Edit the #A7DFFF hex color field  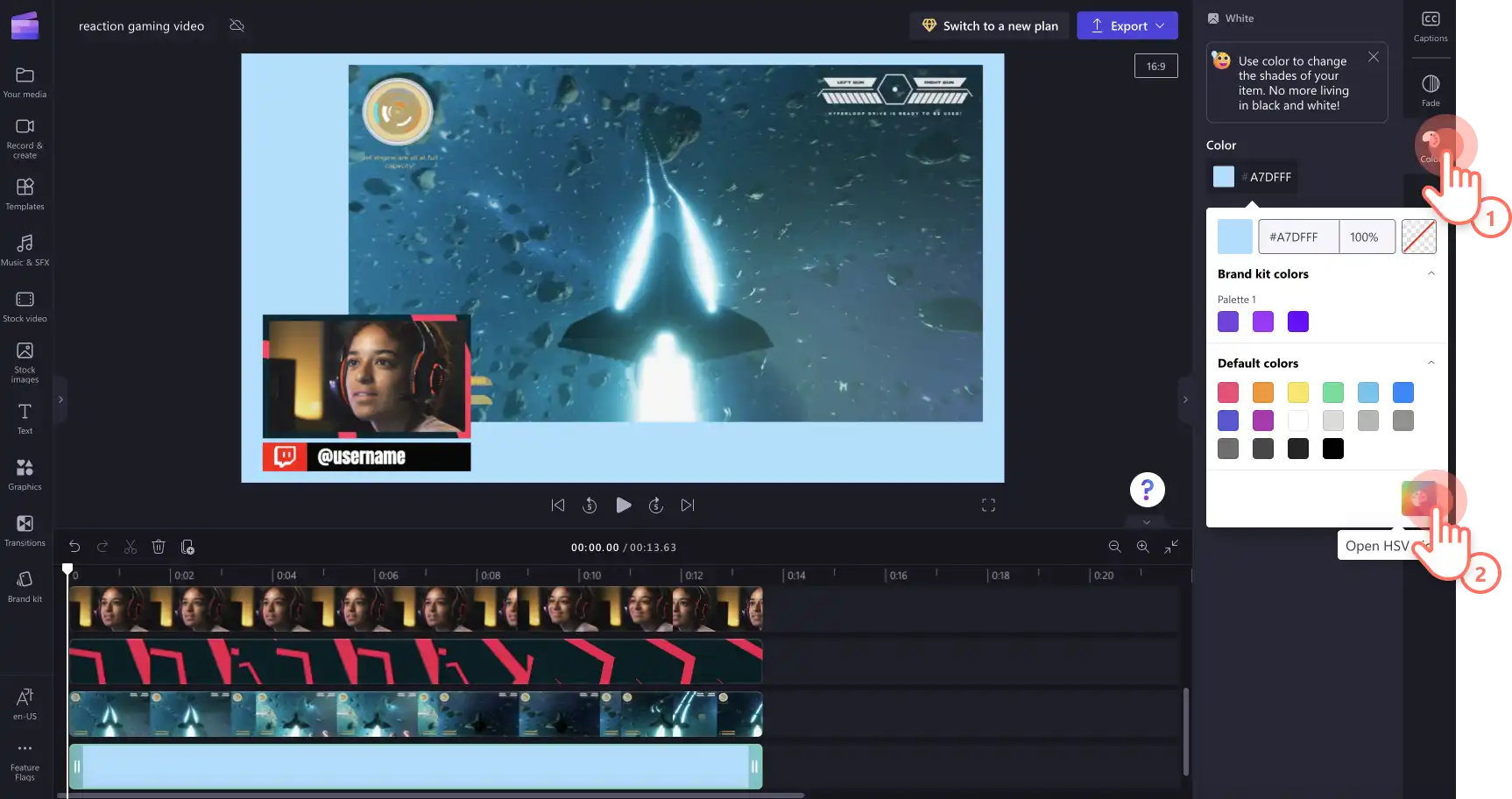pos(1298,237)
